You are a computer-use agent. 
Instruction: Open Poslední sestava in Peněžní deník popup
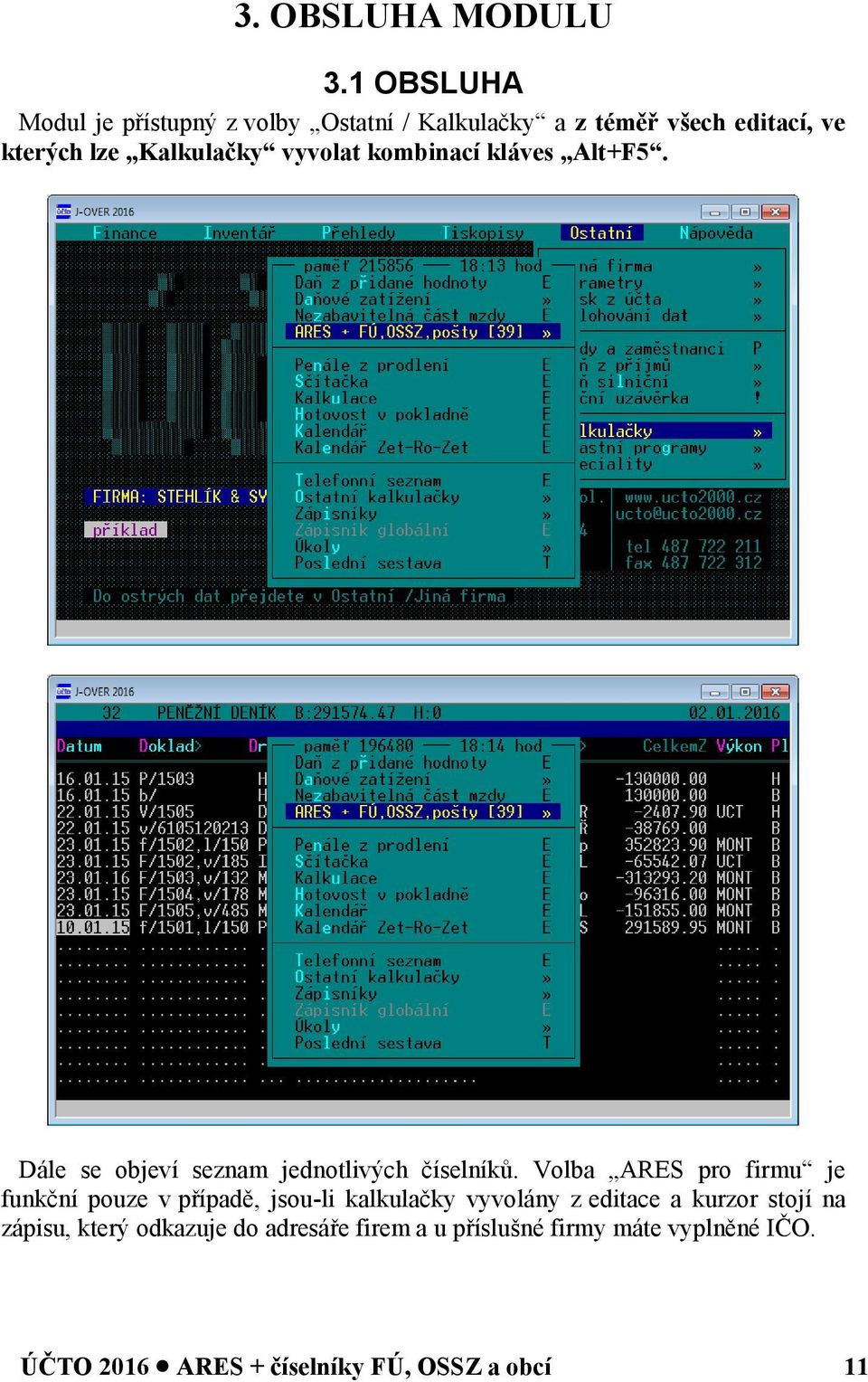[368, 1043]
